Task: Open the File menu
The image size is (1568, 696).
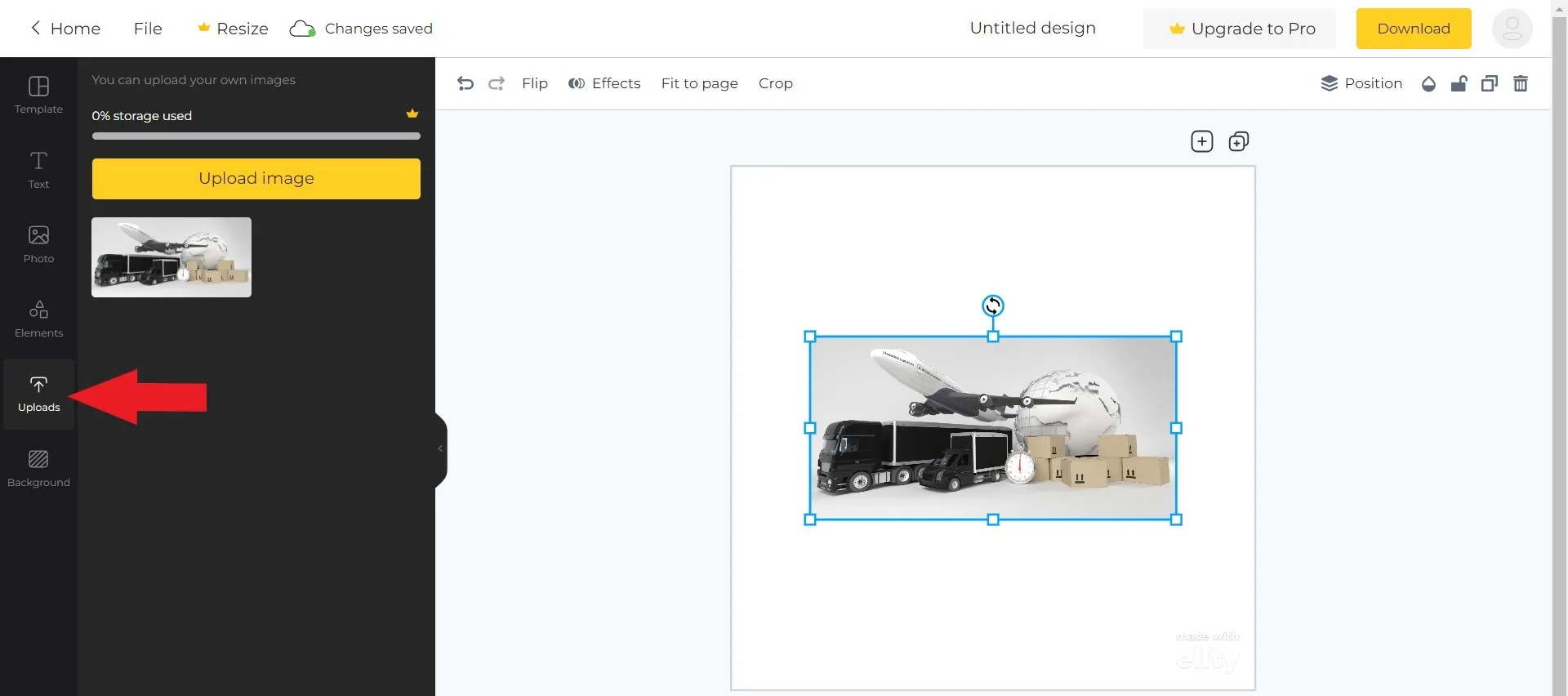Action: pos(148,29)
